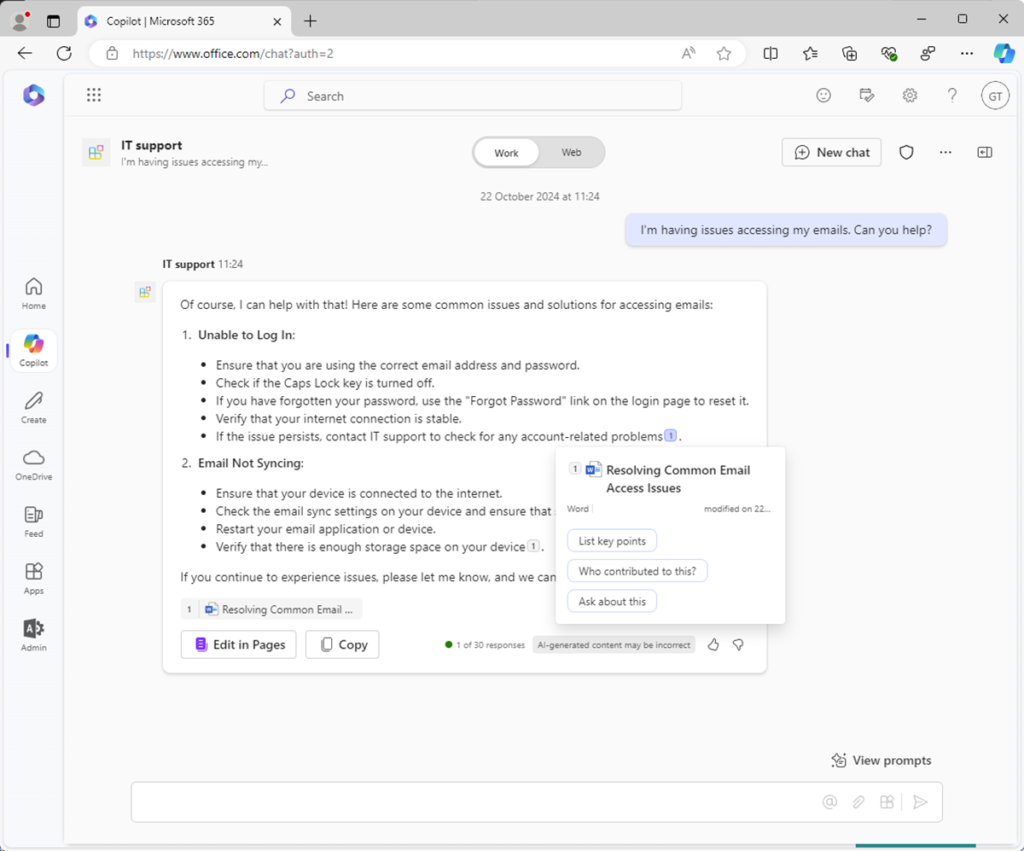Click the shield protection icon
The height and width of the screenshot is (851, 1024).
(906, 152)
